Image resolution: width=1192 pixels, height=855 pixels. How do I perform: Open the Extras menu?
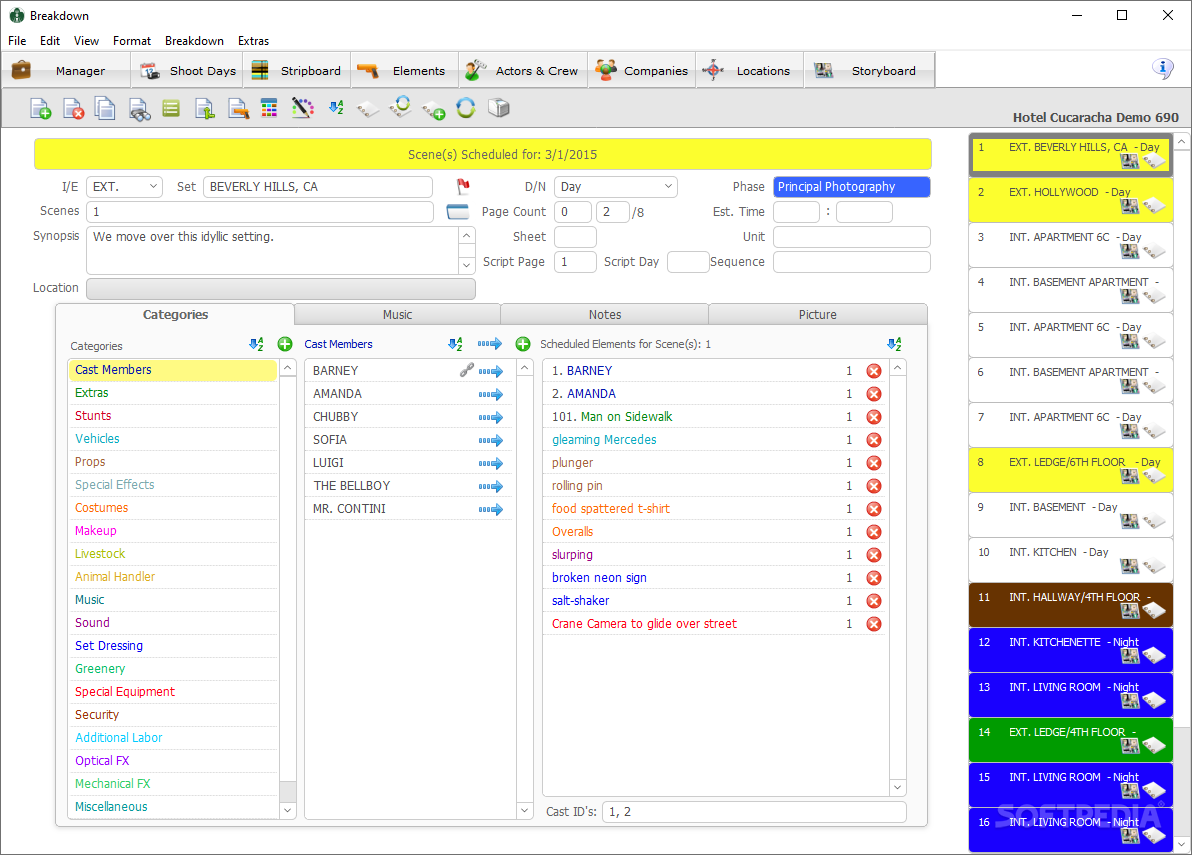(x=253, y=41)
